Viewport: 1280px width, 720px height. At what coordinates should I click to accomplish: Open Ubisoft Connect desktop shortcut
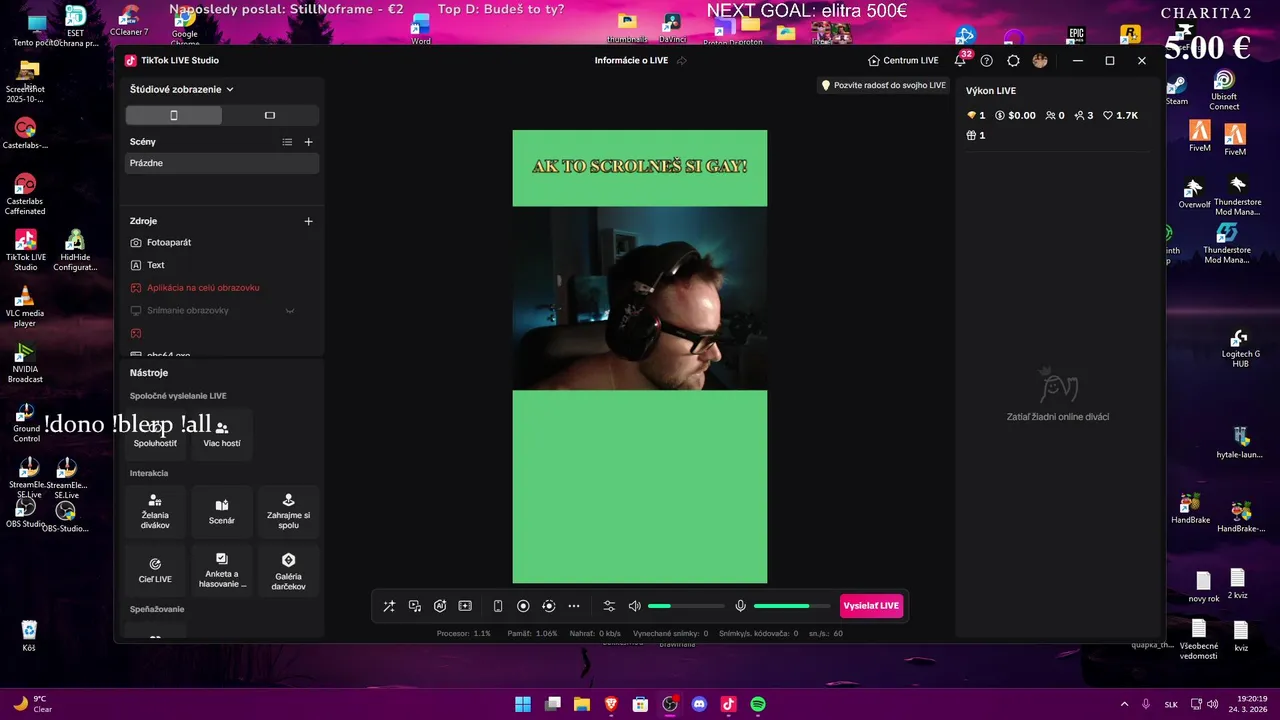point(1224,91)
